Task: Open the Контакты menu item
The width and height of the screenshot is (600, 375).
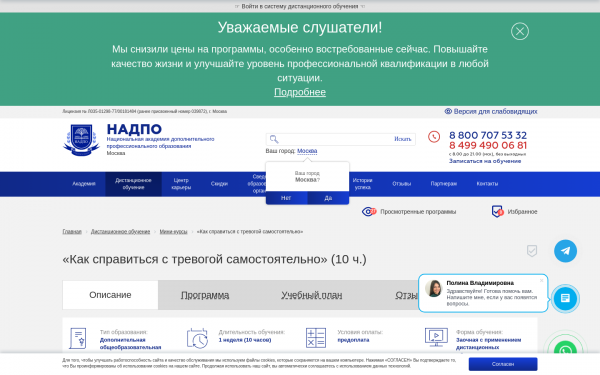Action: [x=487, y=184]
